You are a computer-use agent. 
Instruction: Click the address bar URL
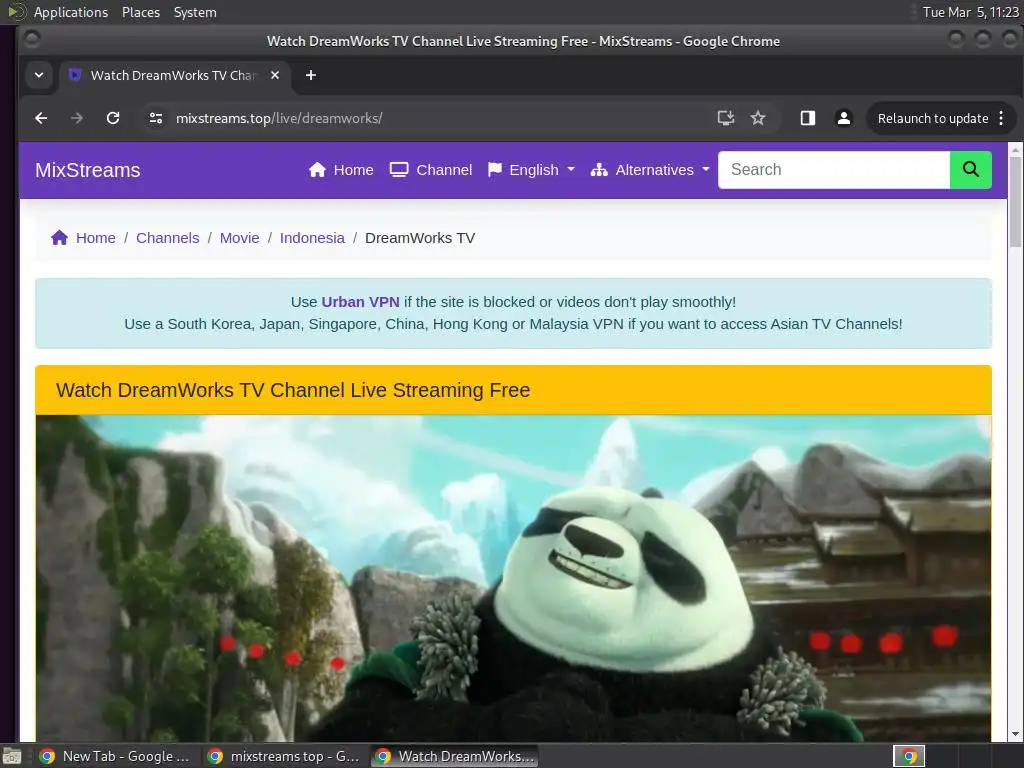pos(279,118)
